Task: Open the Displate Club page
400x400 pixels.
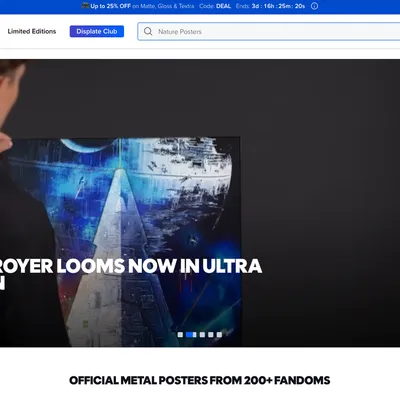Action: pos(97,31)
